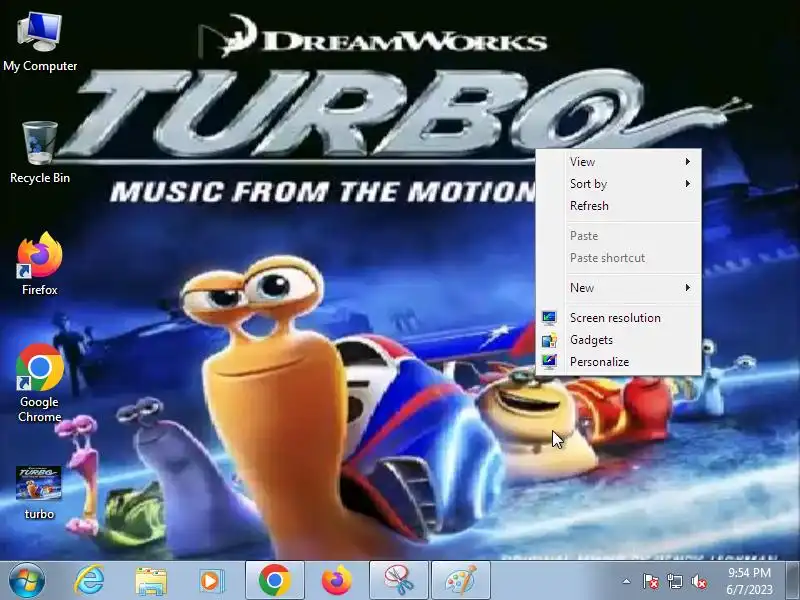This screenshot has width=800, height=600.
Task: Select the My Computer desktop icon
Action: coord(40,42)
